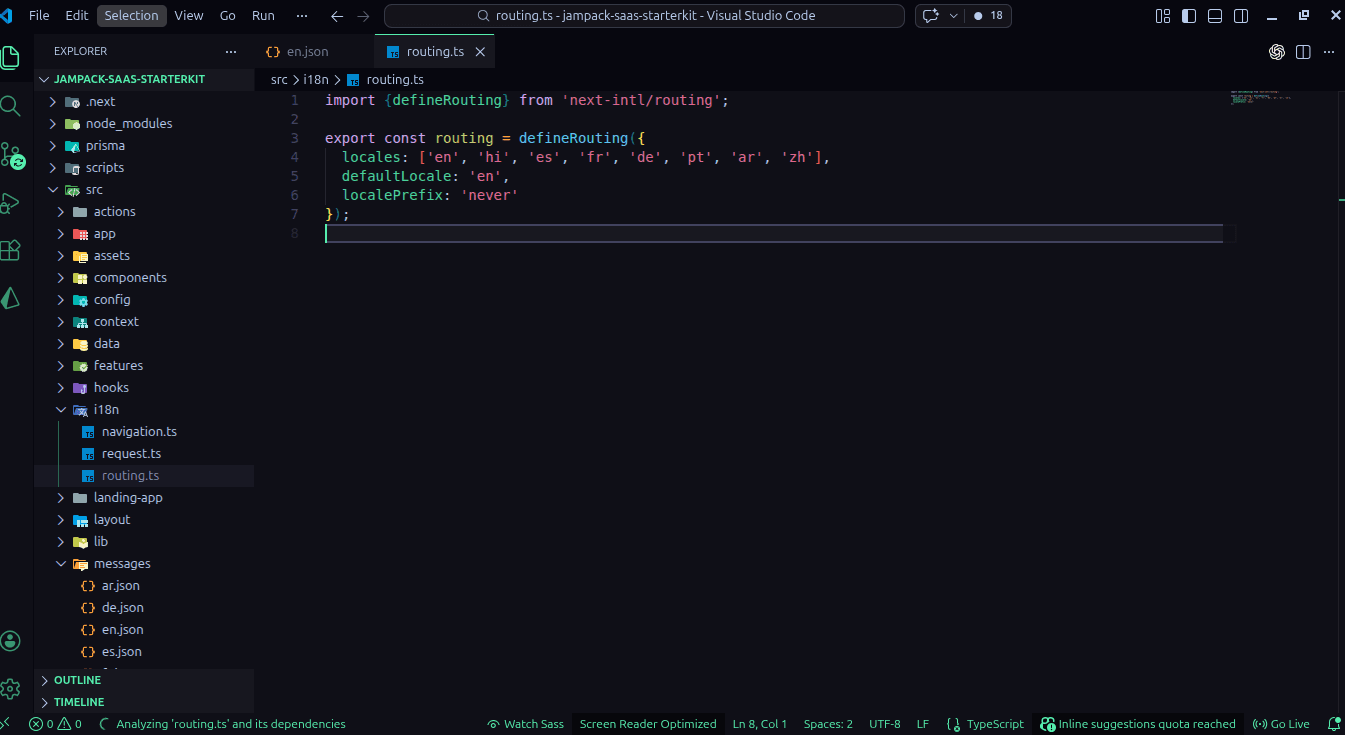Click the 18 unsaved indicator button
The height and width of the screenshot is (735, 1345).
coord(990,16)
